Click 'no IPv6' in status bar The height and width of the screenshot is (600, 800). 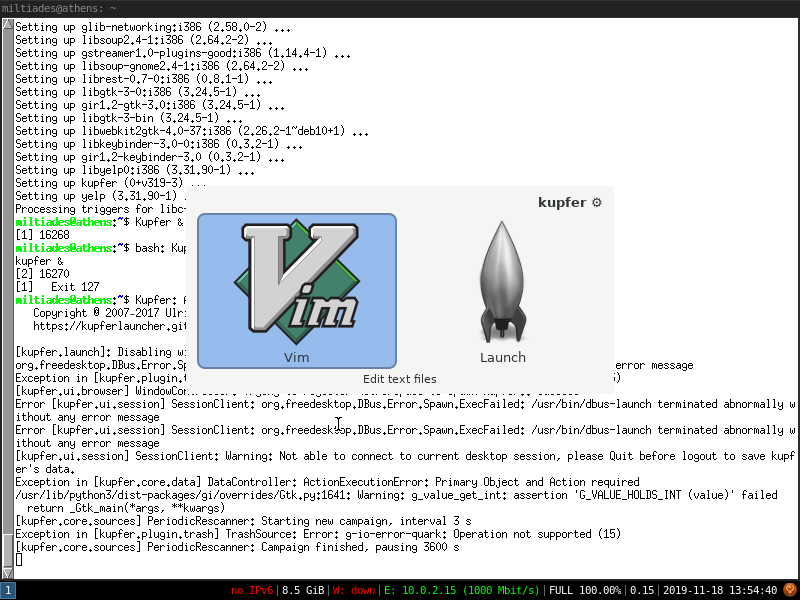click(252, 591)
